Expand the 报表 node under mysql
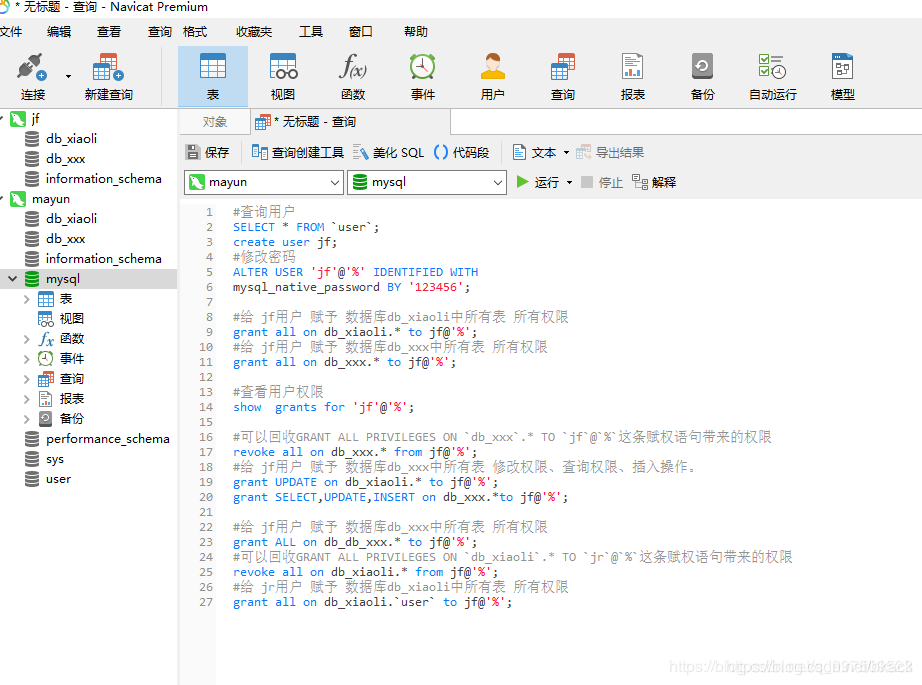Viewport: 922px width, 685px height. [26, 399]
